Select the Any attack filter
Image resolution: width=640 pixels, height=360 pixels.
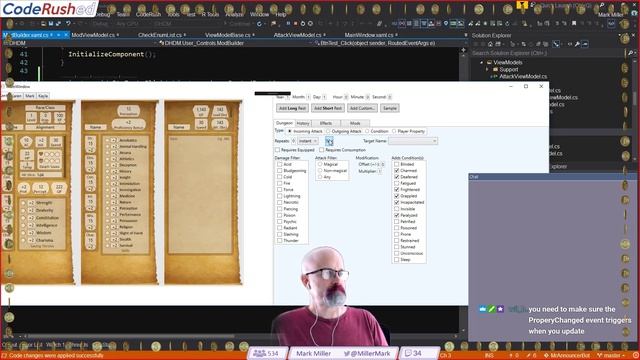(x=320, y=177)
